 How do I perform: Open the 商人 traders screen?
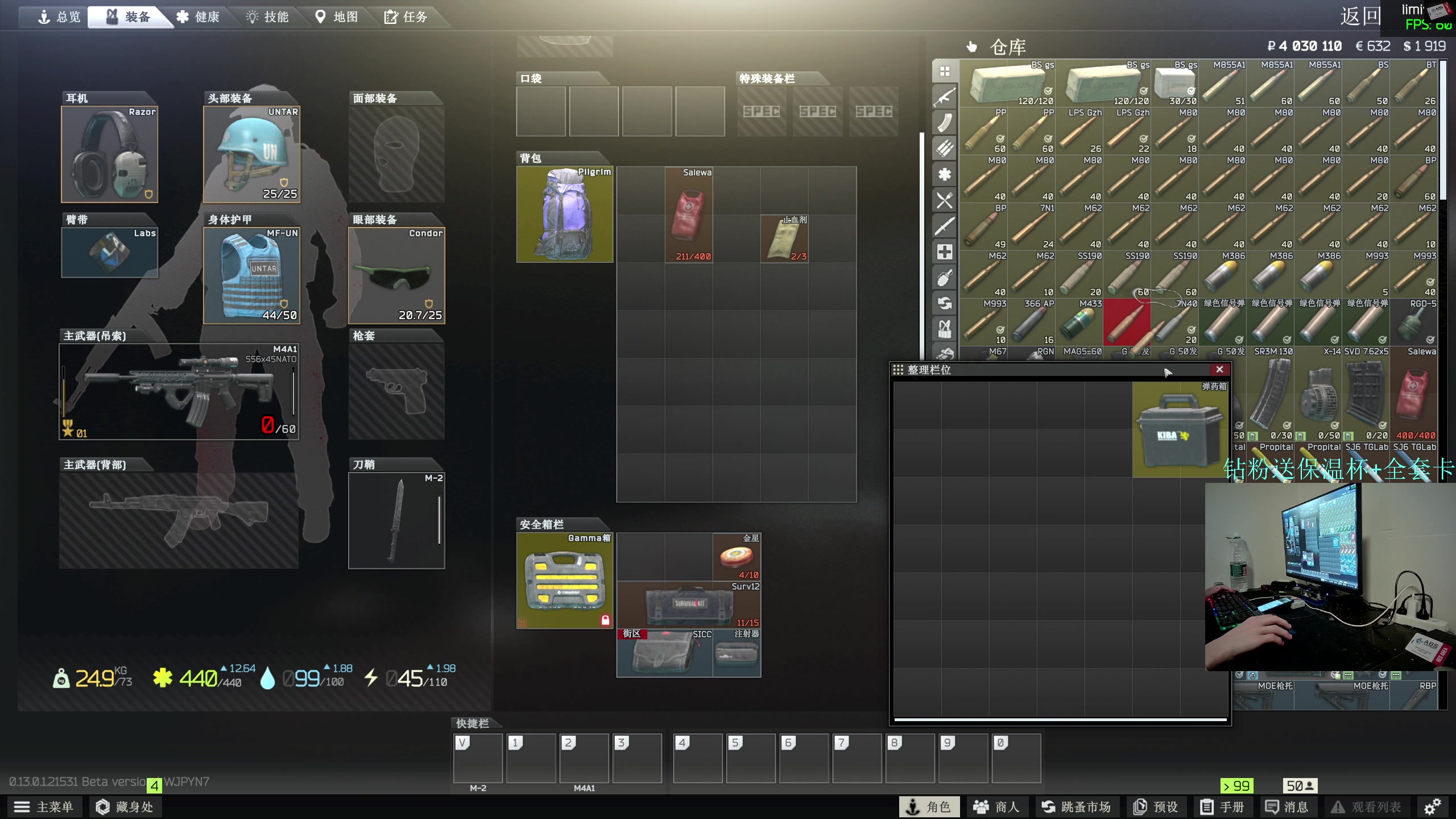pos(996,806)
